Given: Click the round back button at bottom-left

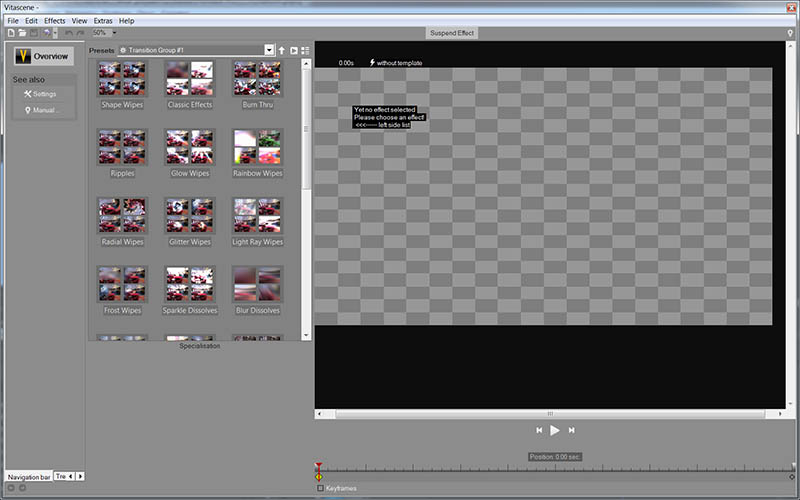Looking at the screenshot, I should (11, 488).
